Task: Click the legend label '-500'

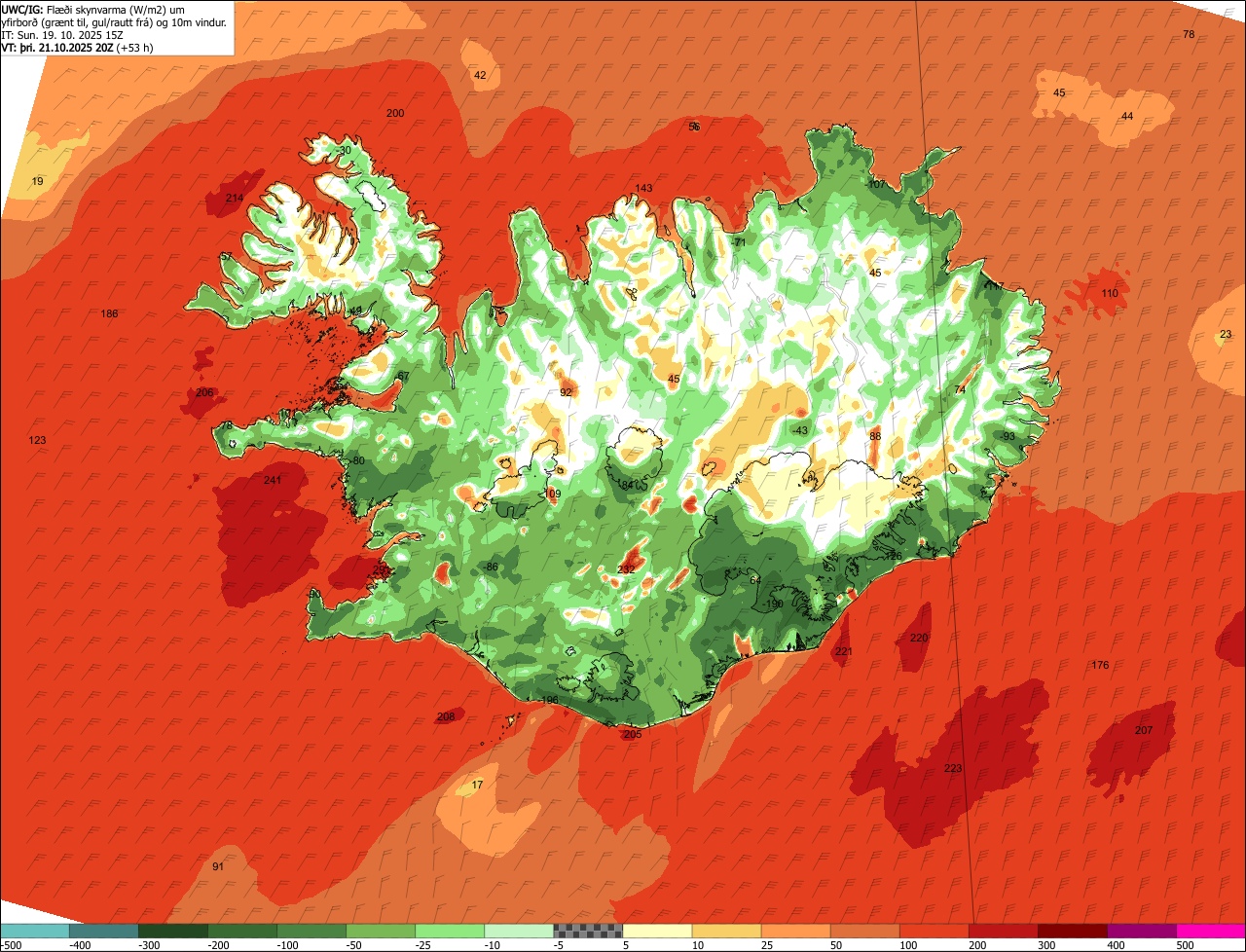Action: pos(11,945)
